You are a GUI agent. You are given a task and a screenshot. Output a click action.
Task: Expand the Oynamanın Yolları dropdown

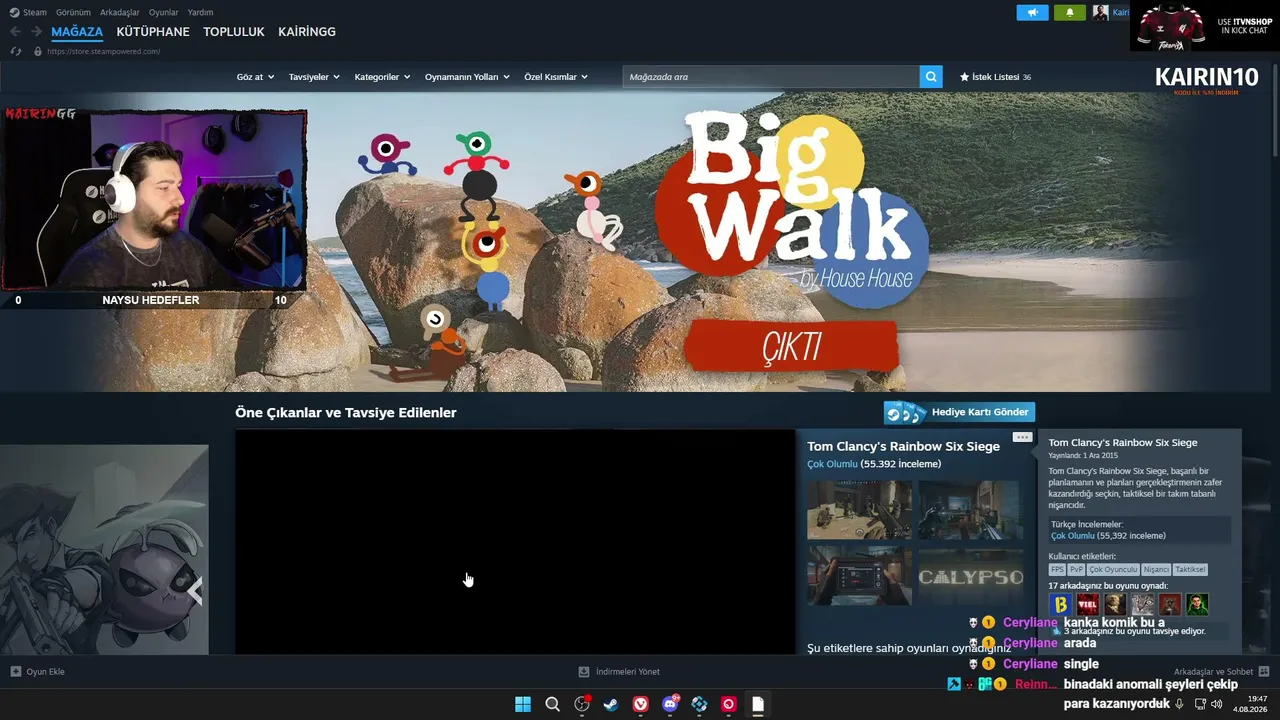(x=467, y=77)
